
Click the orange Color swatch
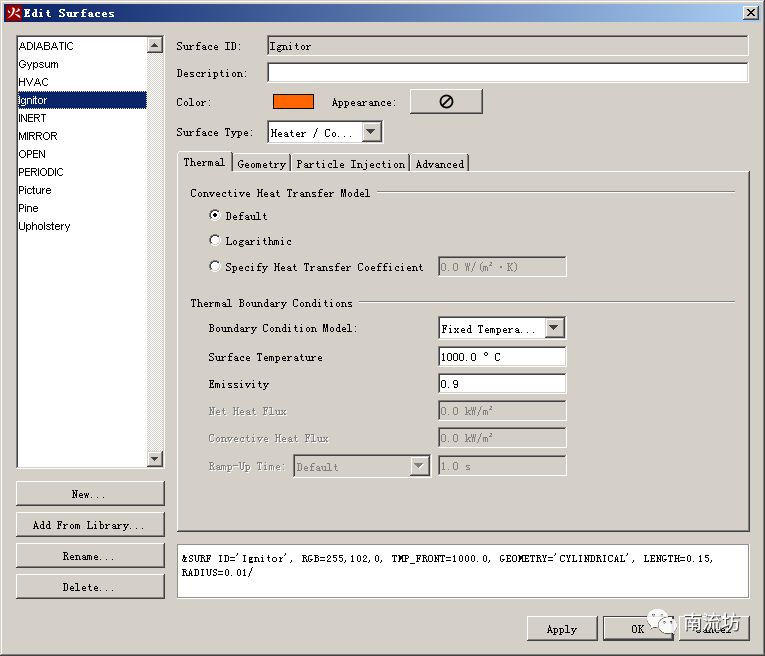(x=293, y=102)
